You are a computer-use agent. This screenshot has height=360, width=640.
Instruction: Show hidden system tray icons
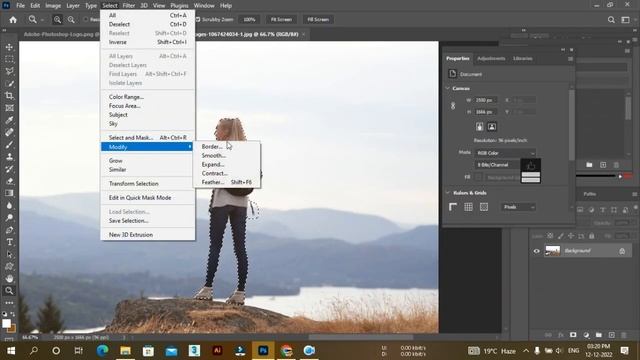point(526,351)
